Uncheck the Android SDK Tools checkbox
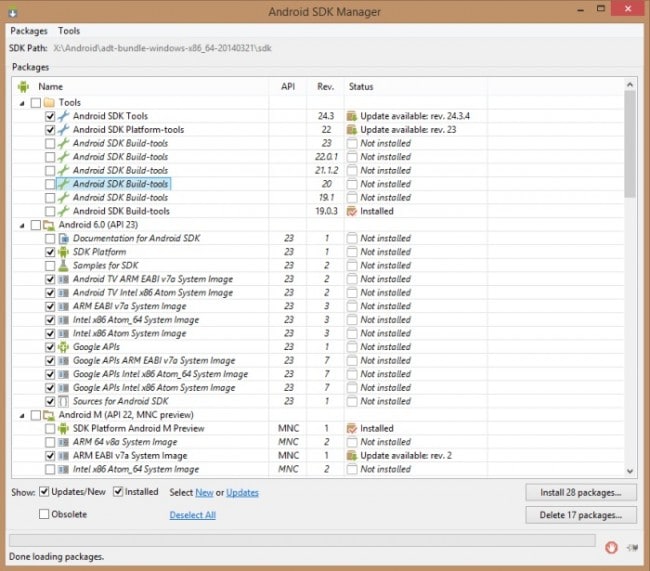650x571 pixels. pos(50,117)
